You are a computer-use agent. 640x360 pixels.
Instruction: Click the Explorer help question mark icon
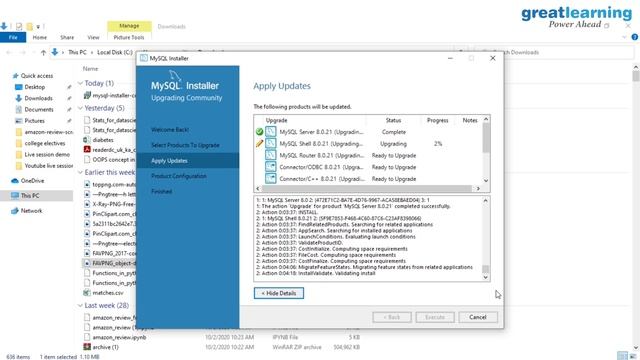[634, 37]
